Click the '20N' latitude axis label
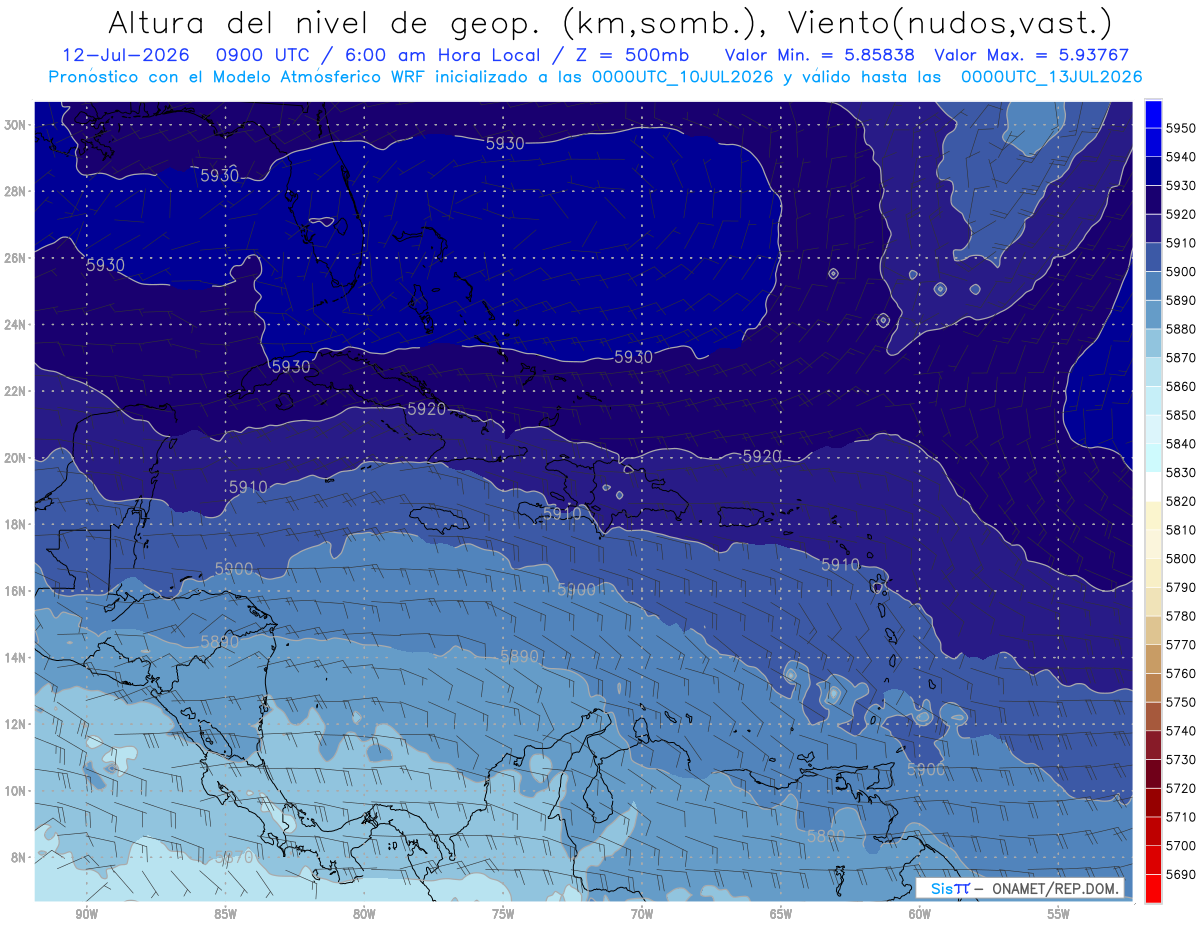 click(x=15, y=458)
